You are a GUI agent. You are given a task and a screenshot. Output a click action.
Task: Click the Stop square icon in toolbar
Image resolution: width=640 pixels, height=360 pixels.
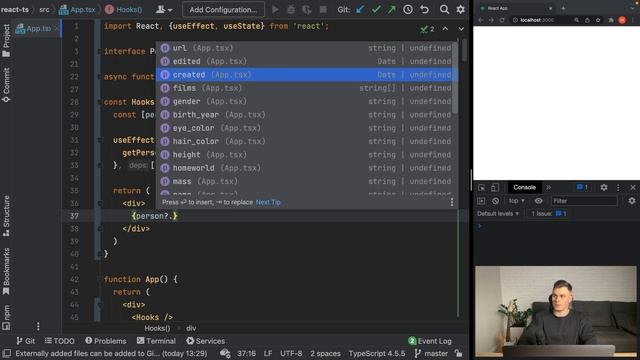[323, 9]
